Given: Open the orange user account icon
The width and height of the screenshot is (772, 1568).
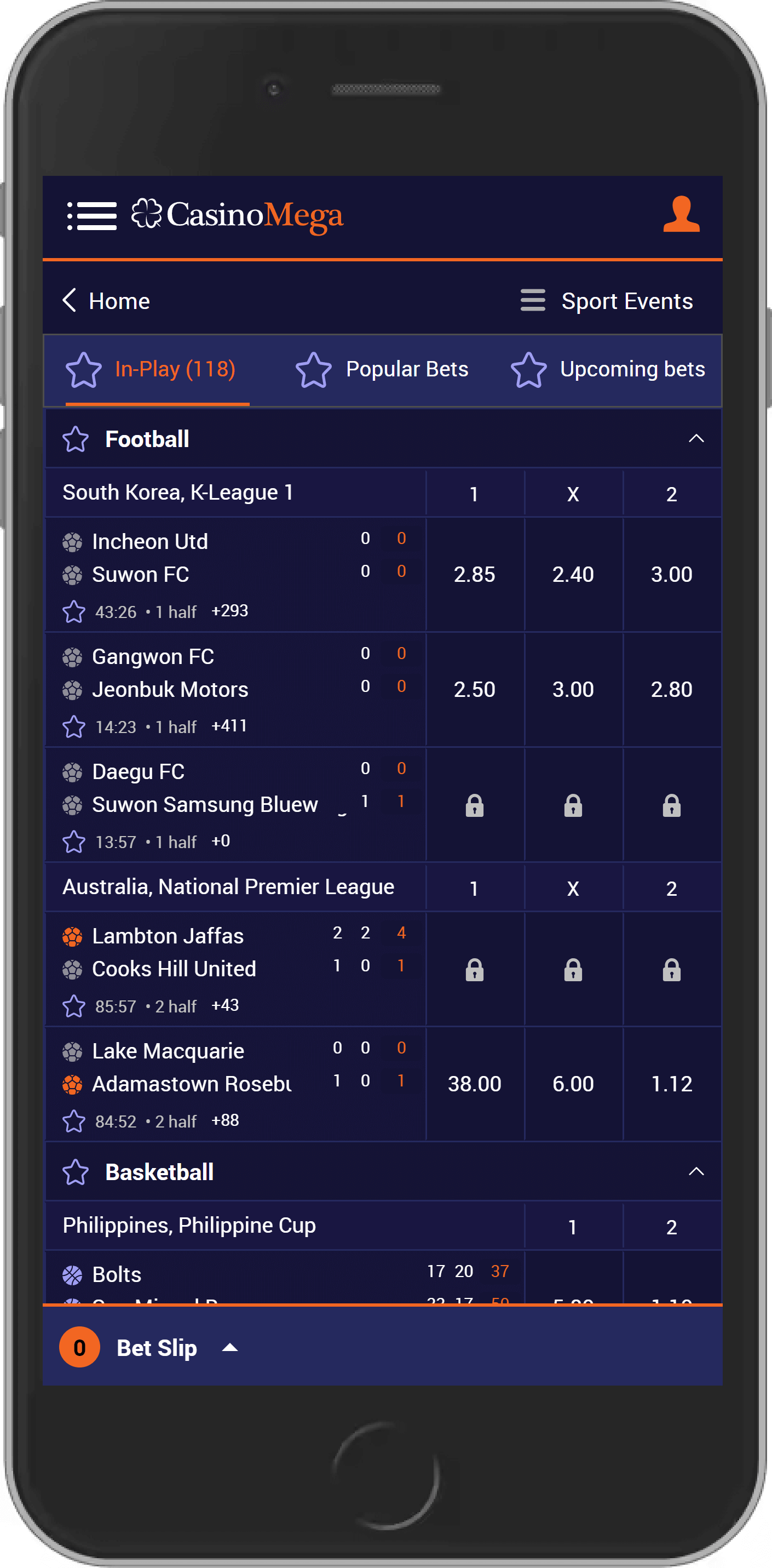Looking at the screenshot, I should (681, 214).
